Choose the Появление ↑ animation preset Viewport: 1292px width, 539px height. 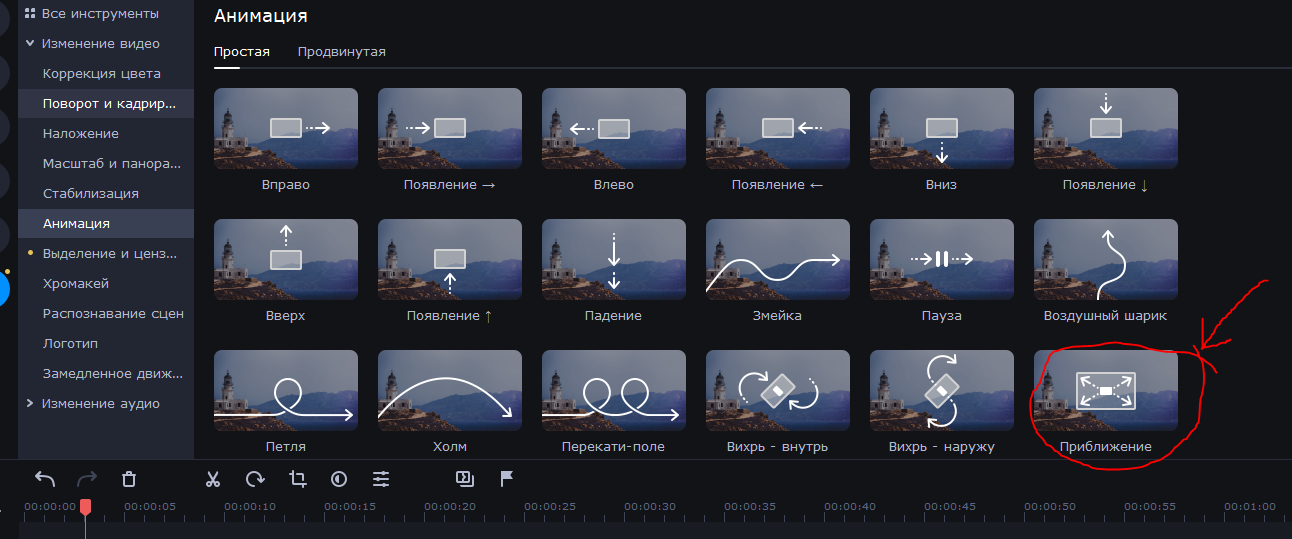(450, 260)
